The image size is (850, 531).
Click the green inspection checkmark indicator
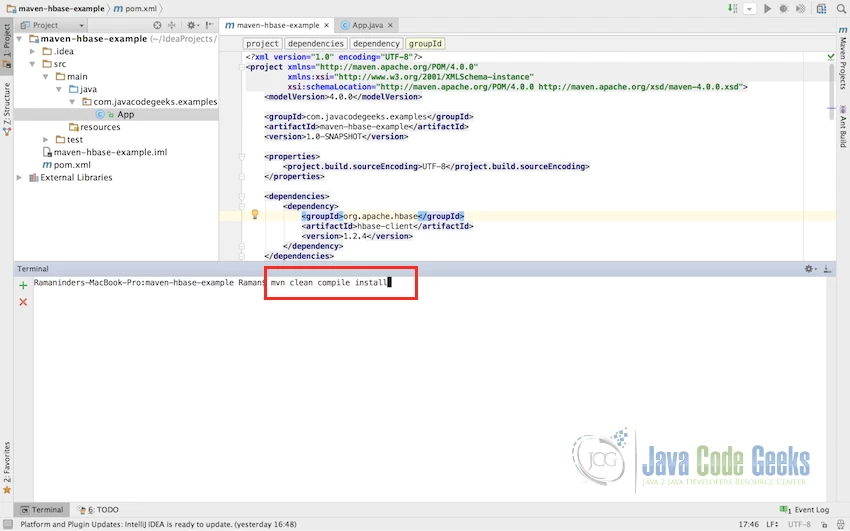click(830, 56)
